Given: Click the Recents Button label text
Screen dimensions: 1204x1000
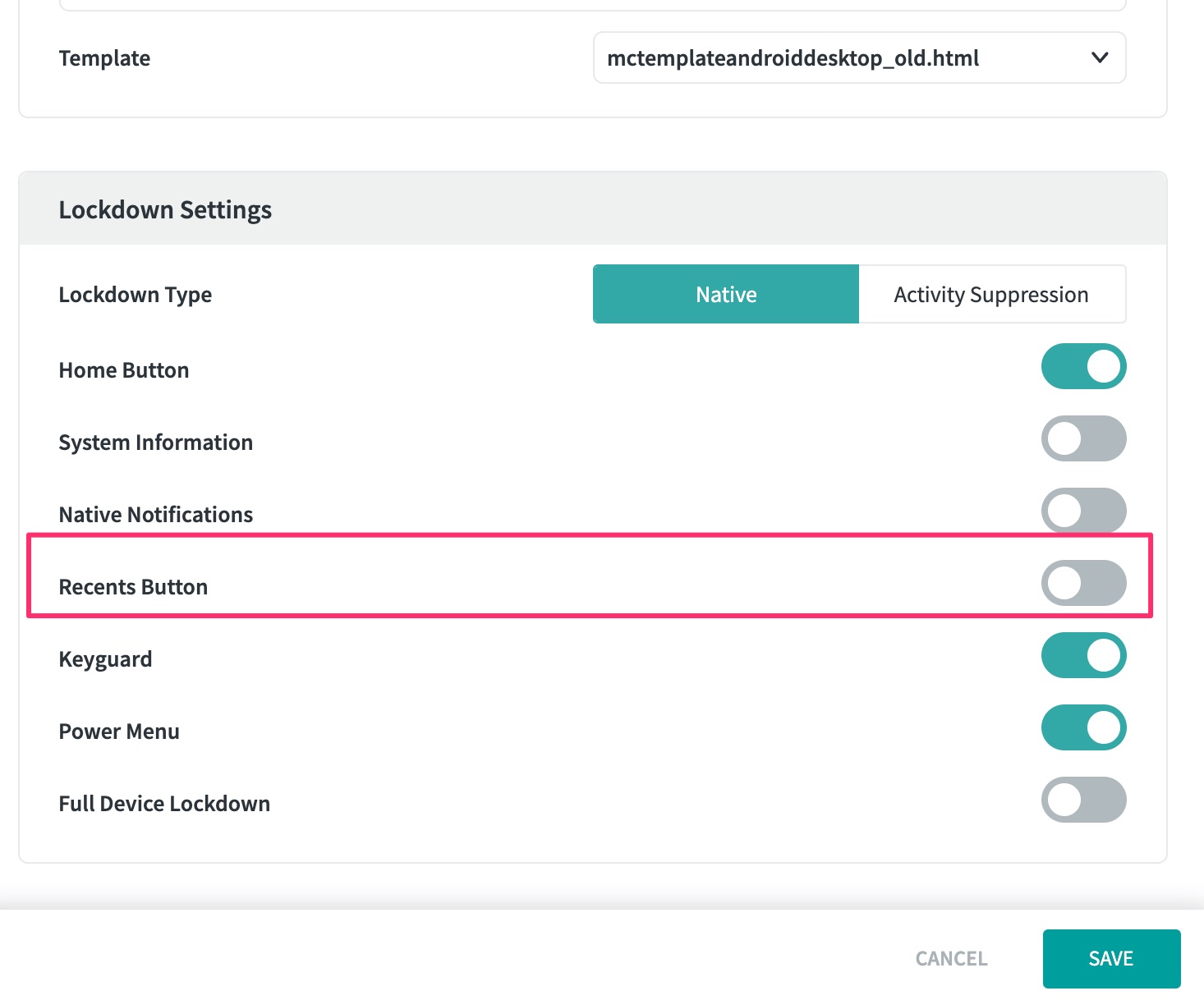Looking at the screenshot, I should pos(133,587).
